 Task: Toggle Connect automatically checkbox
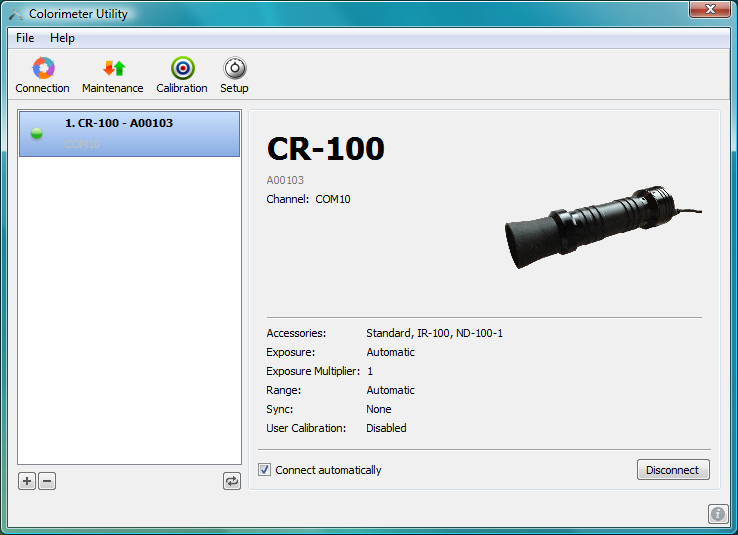265,470
